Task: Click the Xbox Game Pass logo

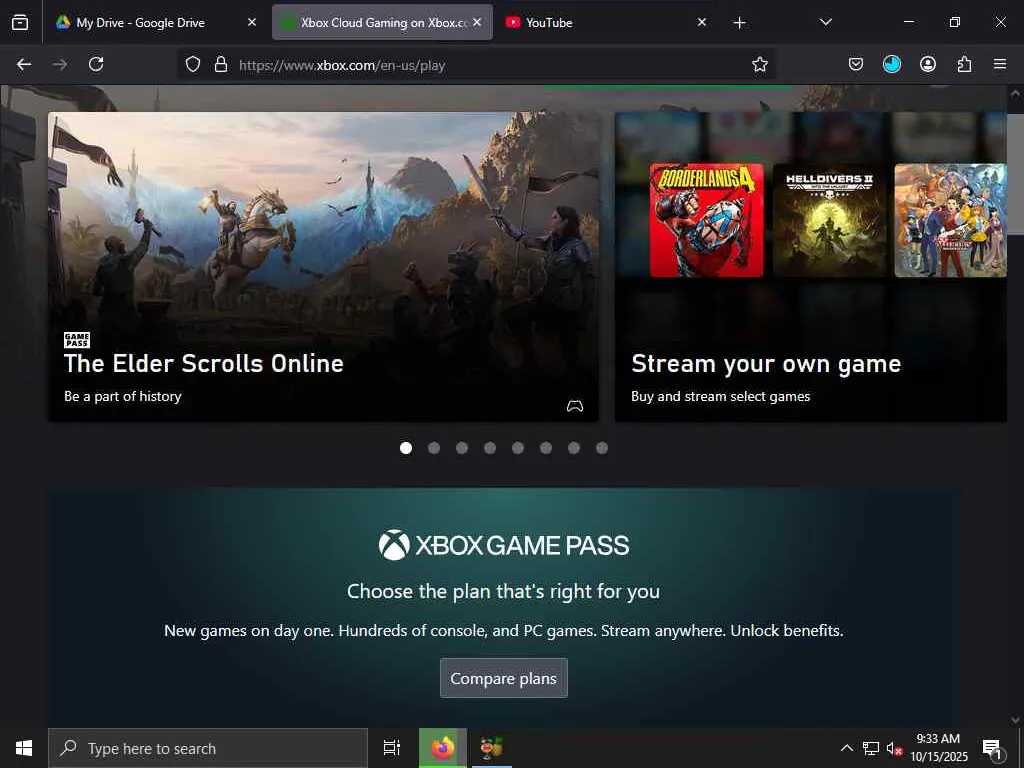Action: 504,545
